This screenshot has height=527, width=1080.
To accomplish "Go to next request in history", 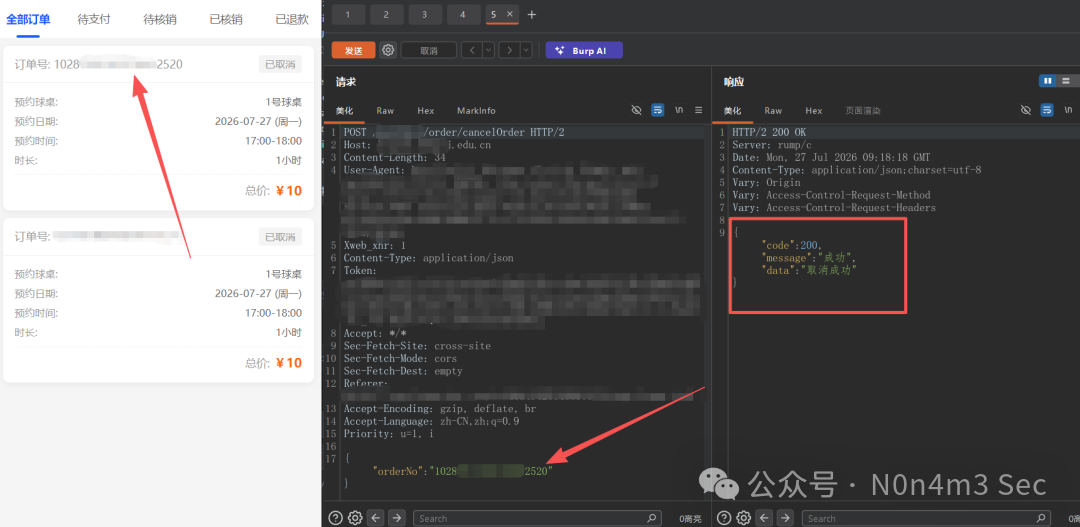I will pos(509,50).
